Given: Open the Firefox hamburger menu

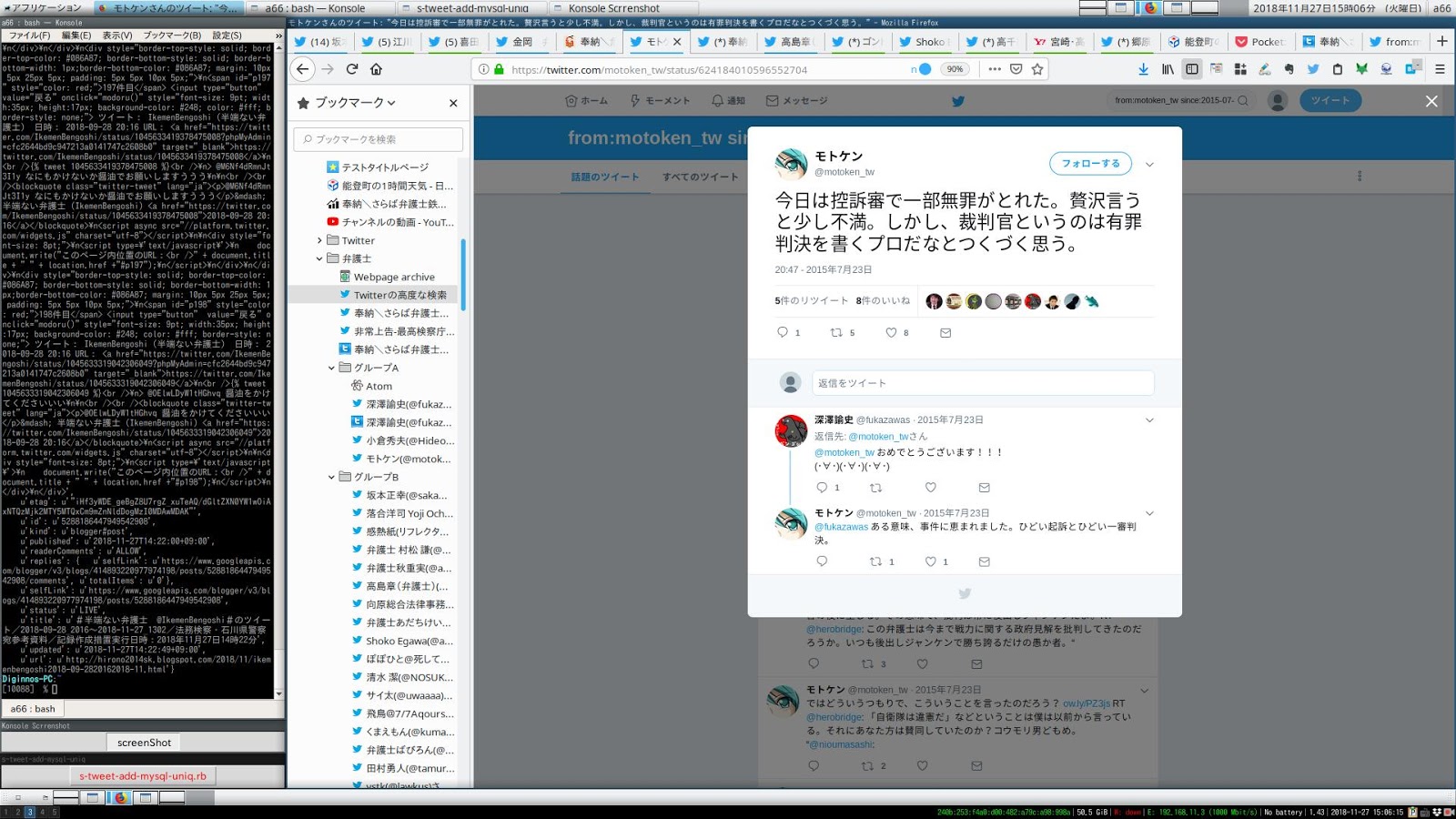Looking at the screenshot, I should 1440,69.
